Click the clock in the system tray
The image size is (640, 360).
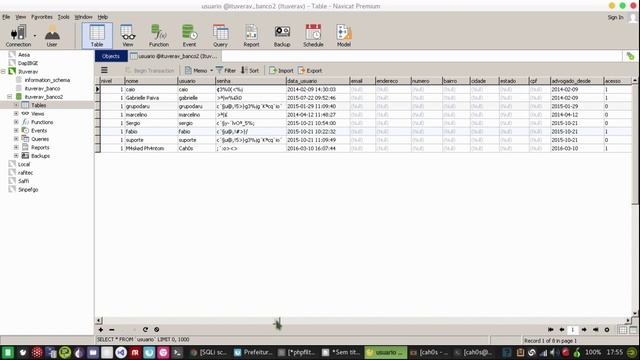(x=614, y=352)
